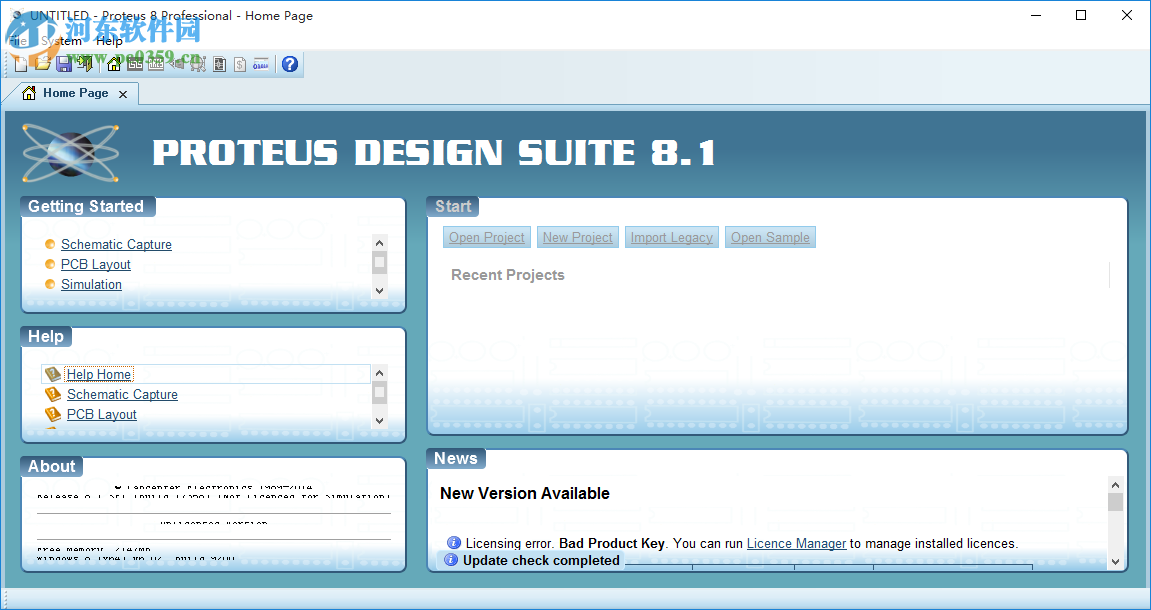
Task: Click the Recent Projects heading
Action: coord(508,275)
